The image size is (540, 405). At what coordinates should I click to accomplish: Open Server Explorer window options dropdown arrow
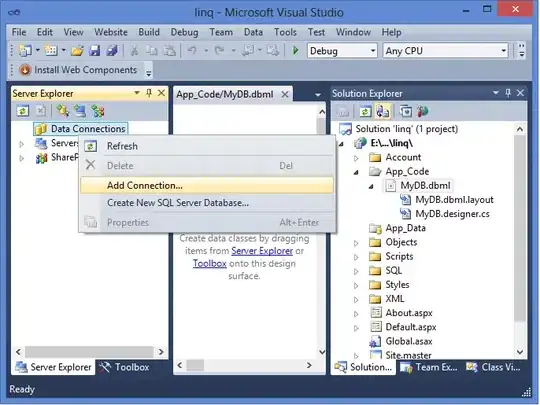pos(137,93)
